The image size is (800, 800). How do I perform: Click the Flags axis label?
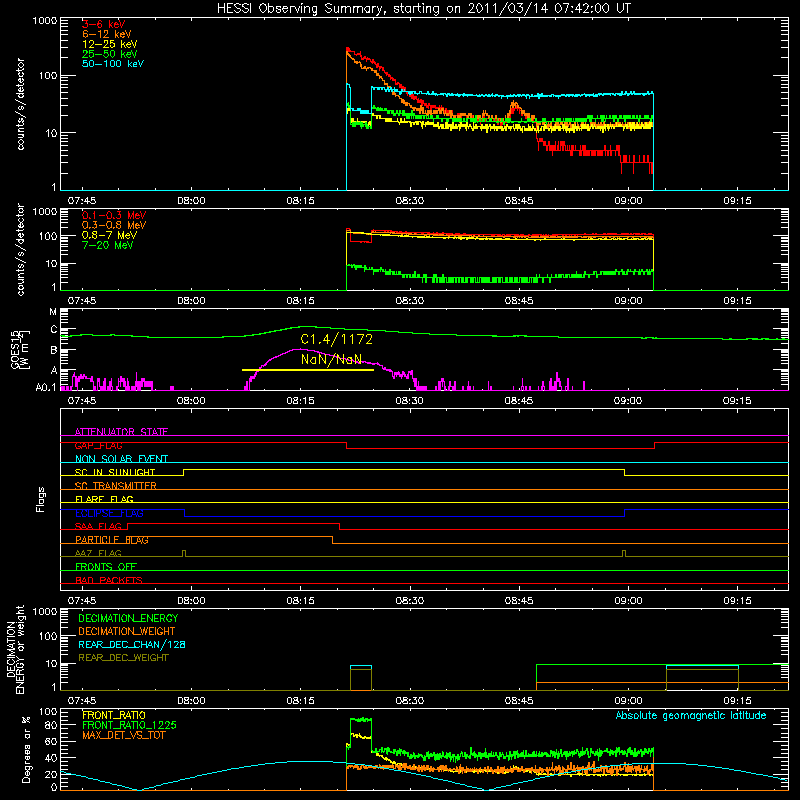coord(40,499)
